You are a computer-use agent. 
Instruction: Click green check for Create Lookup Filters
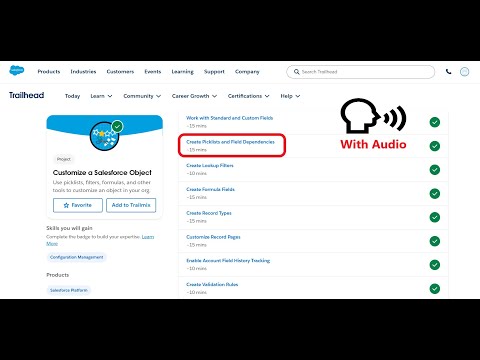click(x=435, y=170)
